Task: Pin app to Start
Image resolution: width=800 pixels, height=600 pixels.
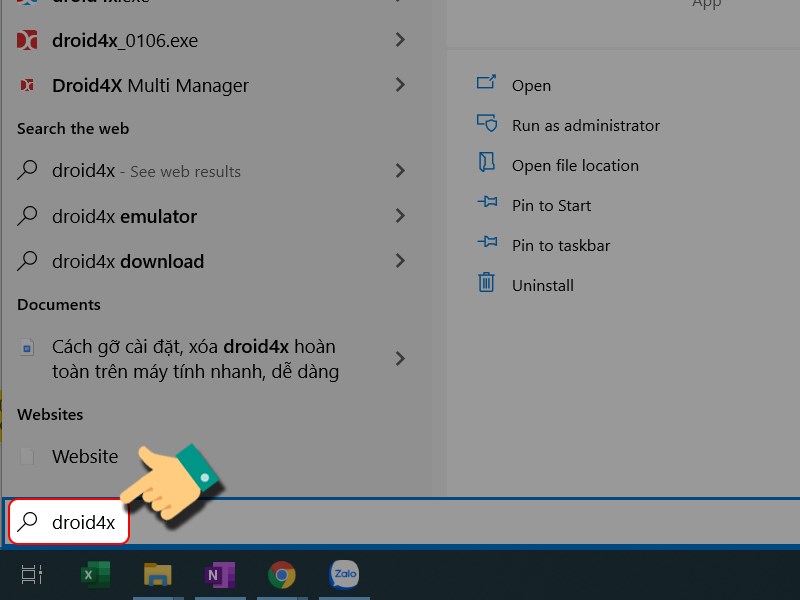Action: click(551, 206)
